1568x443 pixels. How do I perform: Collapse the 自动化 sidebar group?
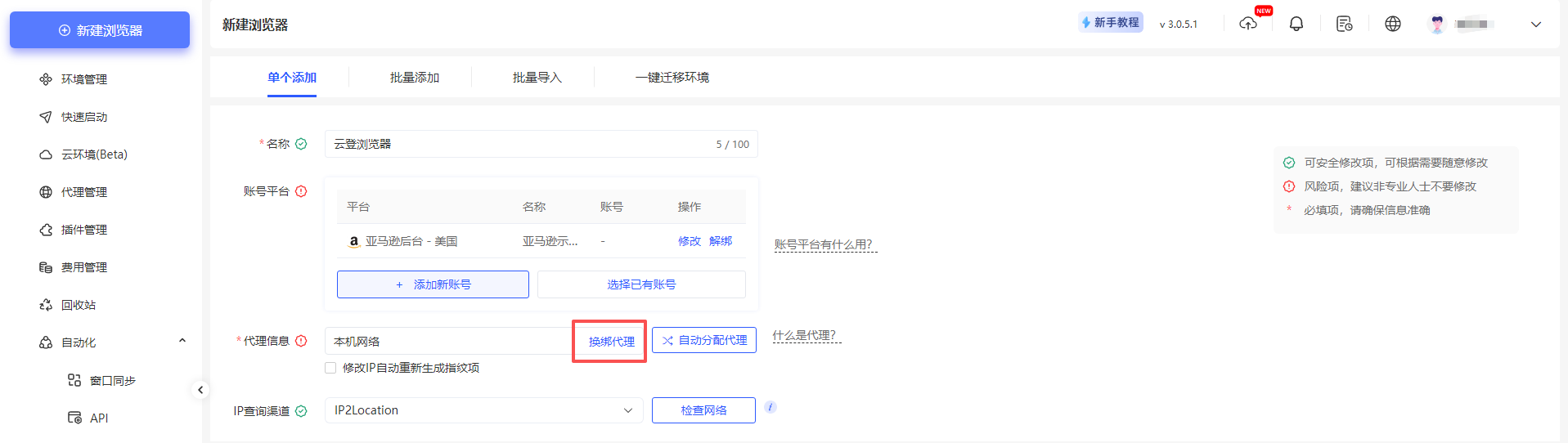pyautogui.click(x=182, y=342)
